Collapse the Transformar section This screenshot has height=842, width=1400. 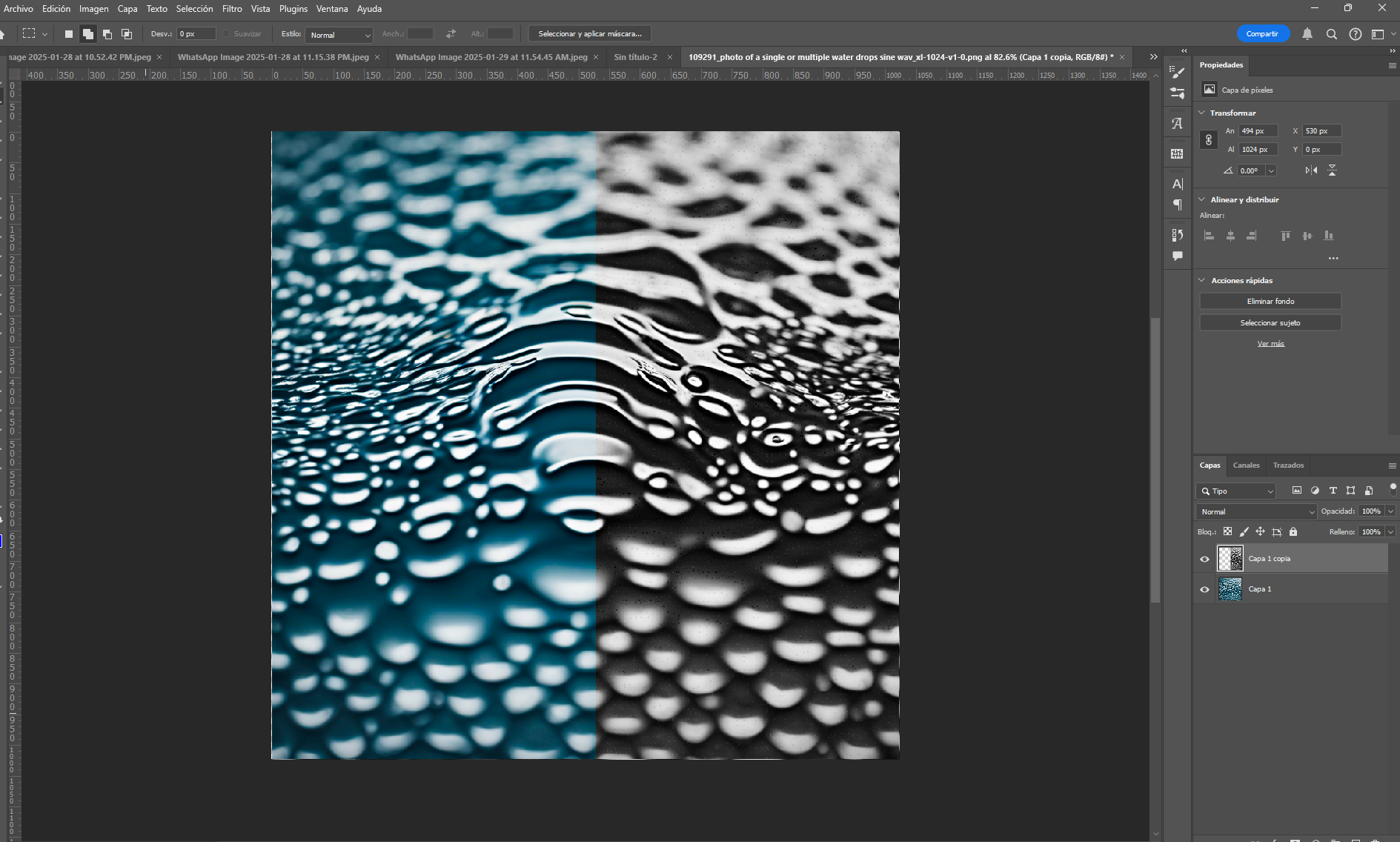[x=1201, y=113]
